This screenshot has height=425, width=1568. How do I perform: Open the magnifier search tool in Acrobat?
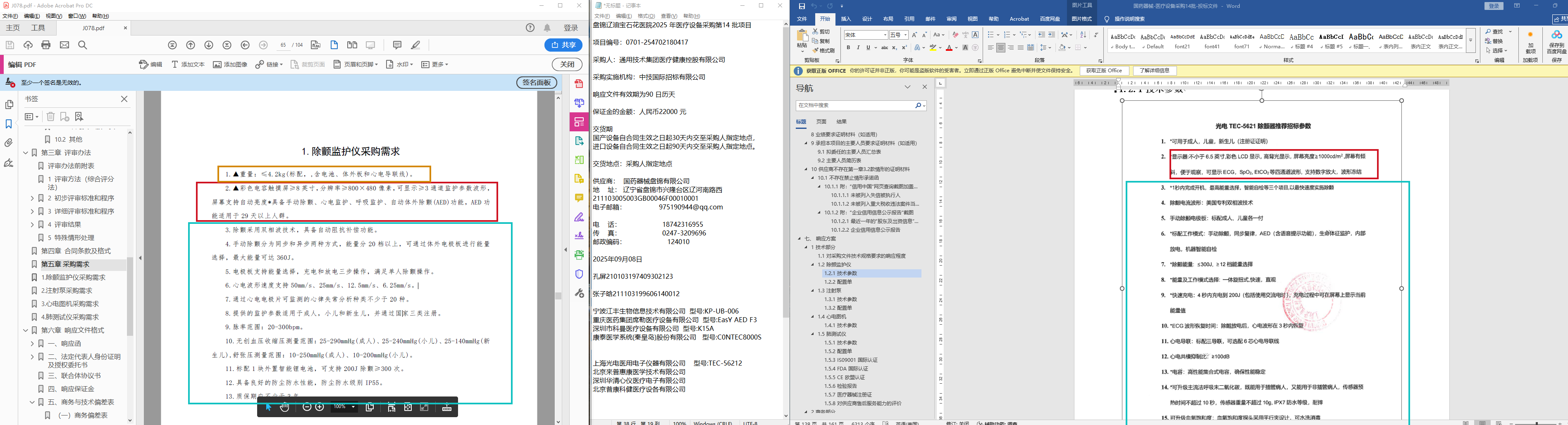pyautogui.click(x=83, y=45)
